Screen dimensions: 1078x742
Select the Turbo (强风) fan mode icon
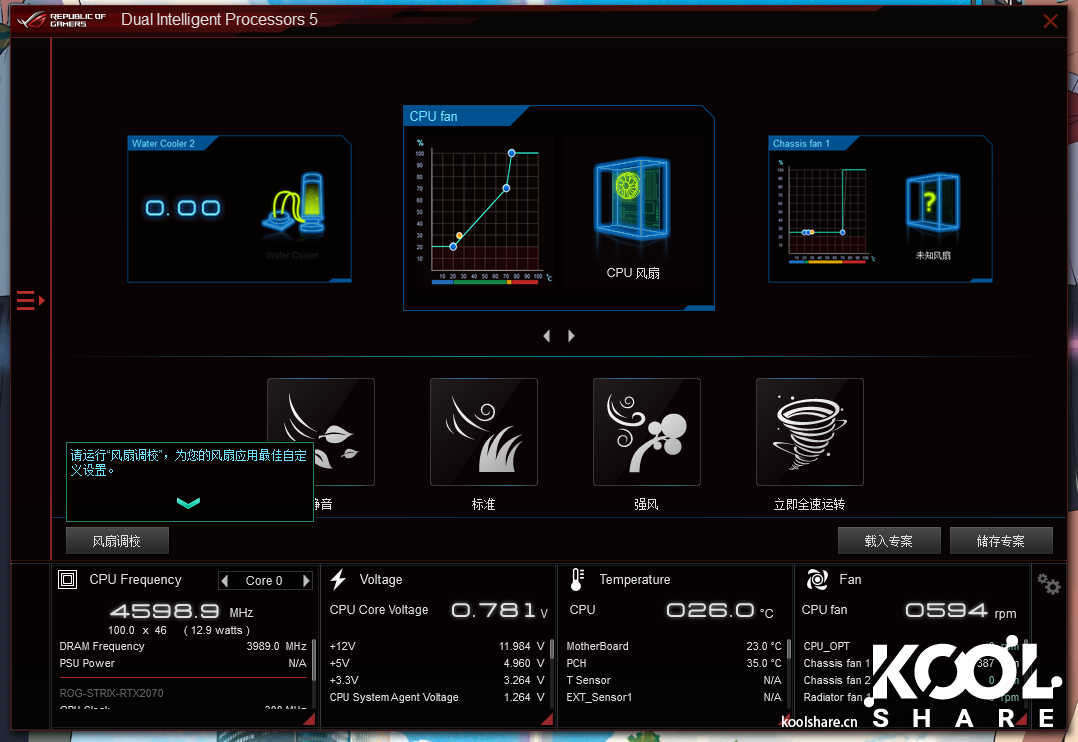pos(646,432)
